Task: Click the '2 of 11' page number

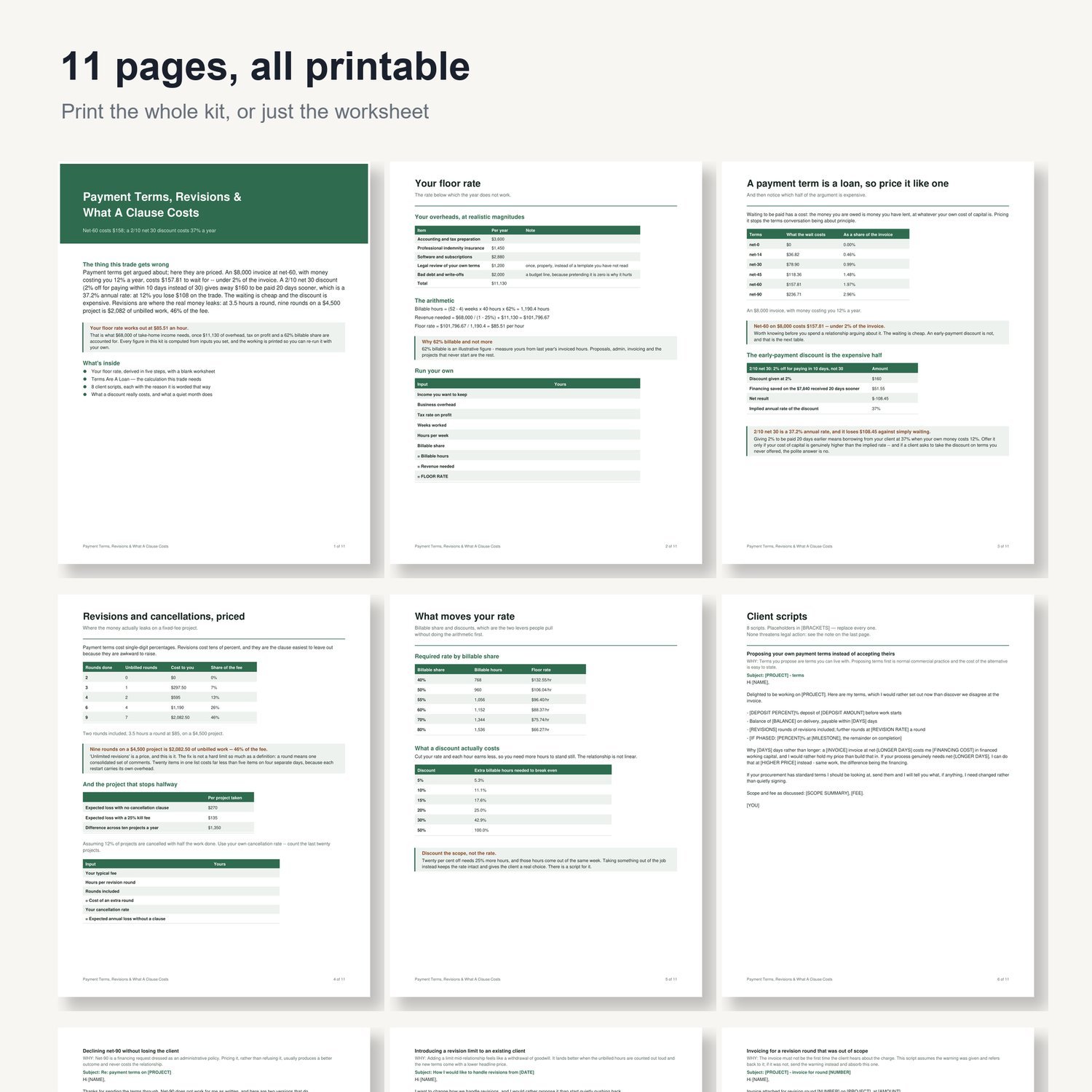Action: click(x=671, y=546)
